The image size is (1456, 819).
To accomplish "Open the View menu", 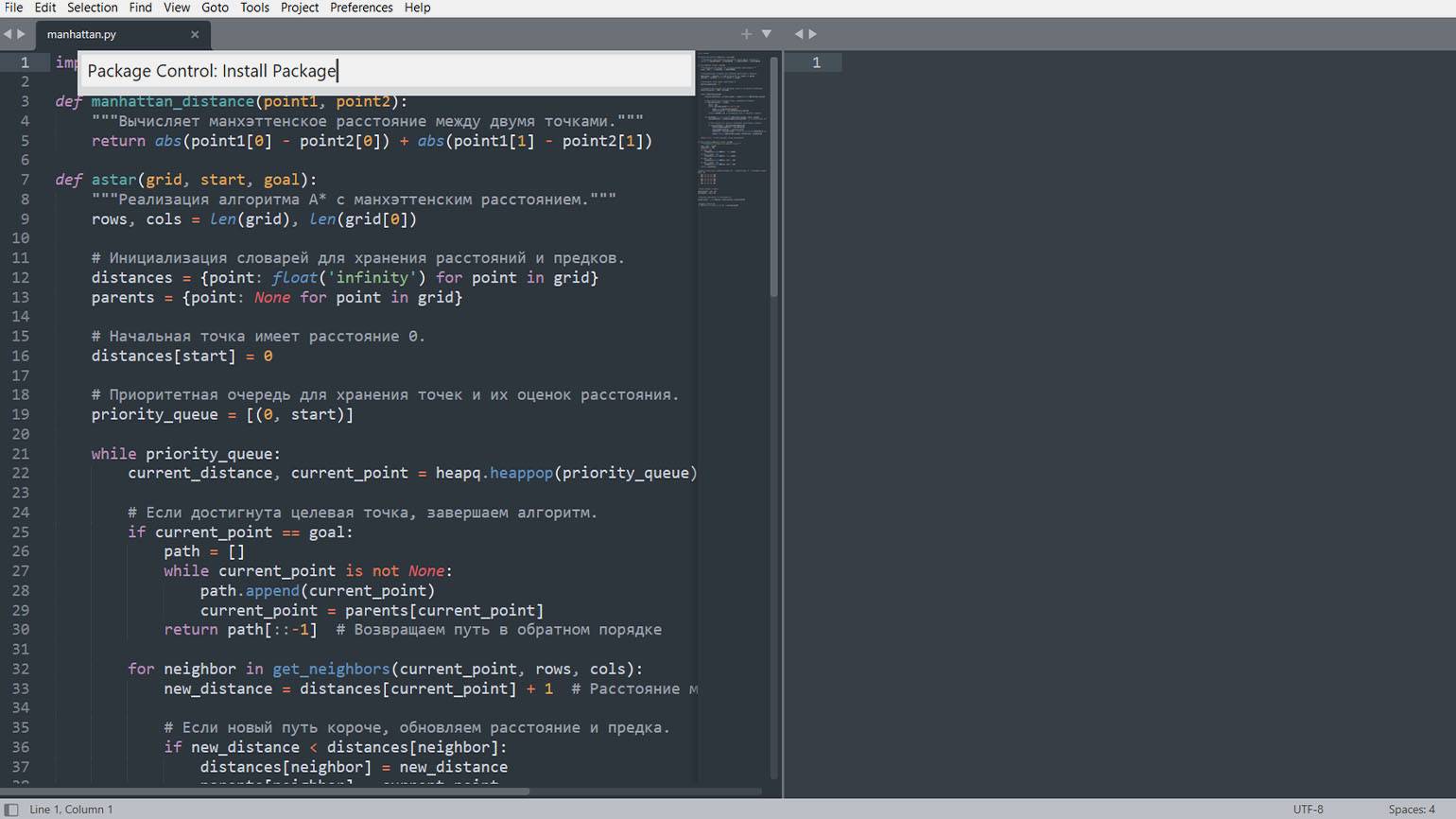I will coord(177,8).
